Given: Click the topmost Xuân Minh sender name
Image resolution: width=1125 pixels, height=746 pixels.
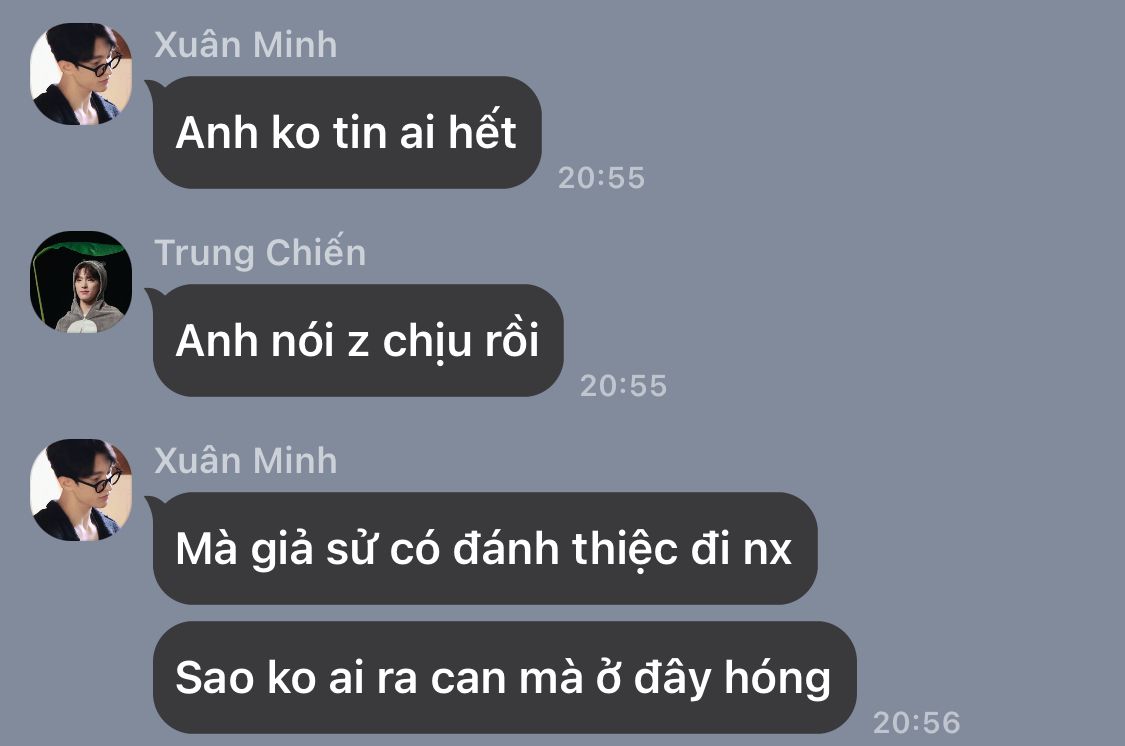Looking at the screenshot, I should coord(245,45).
